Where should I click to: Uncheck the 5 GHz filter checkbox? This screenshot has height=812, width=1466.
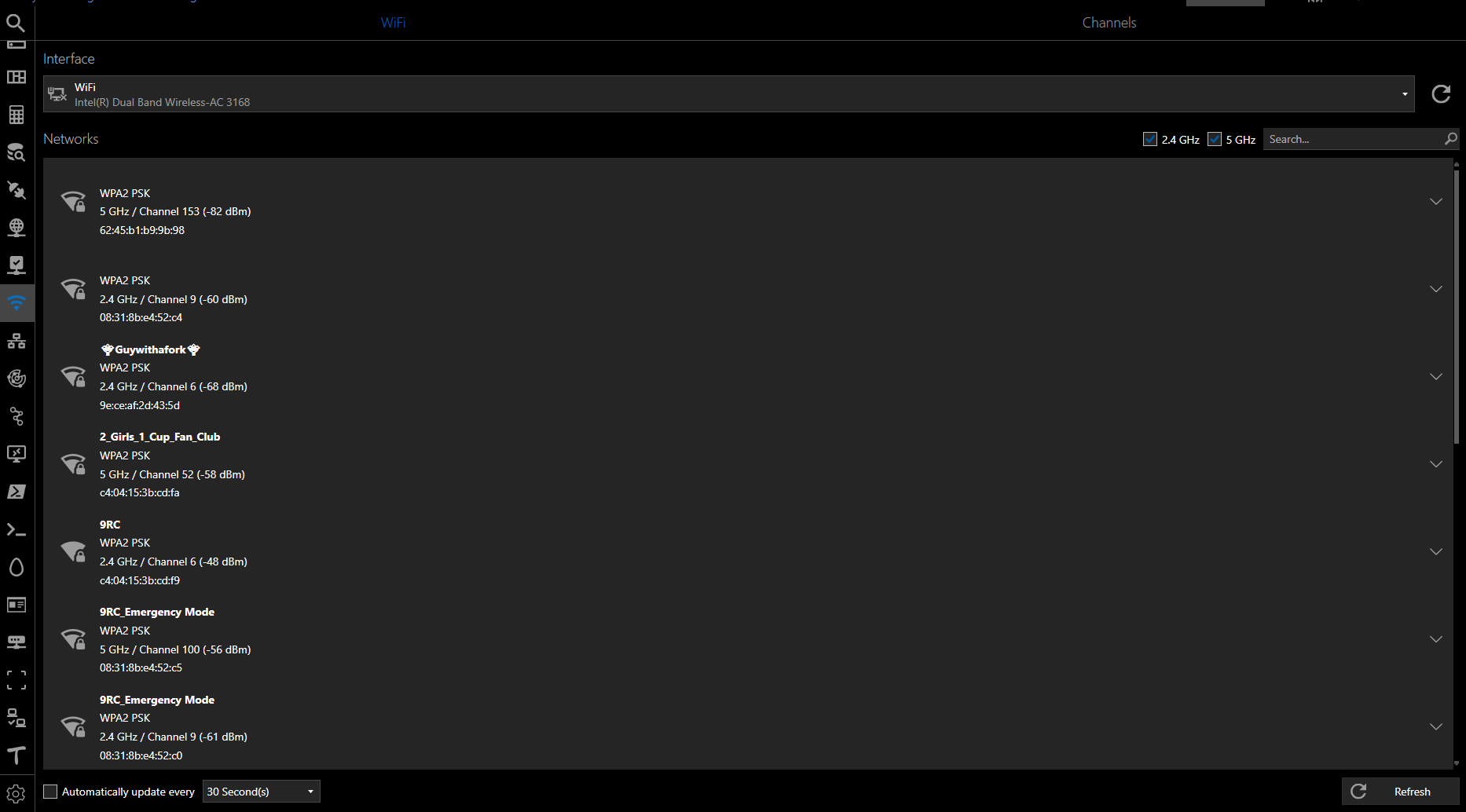tap(1215, 139)
